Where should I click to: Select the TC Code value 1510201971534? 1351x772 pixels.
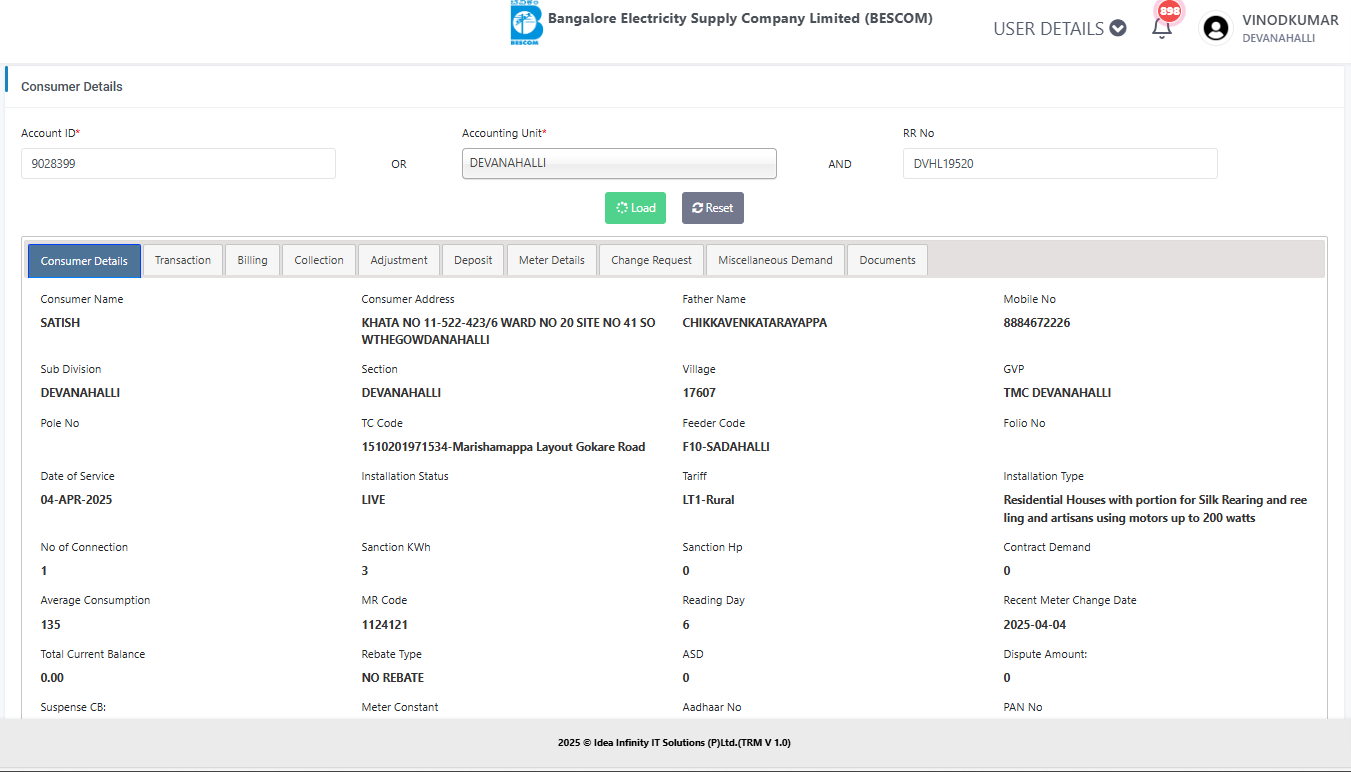coord(503,447)
